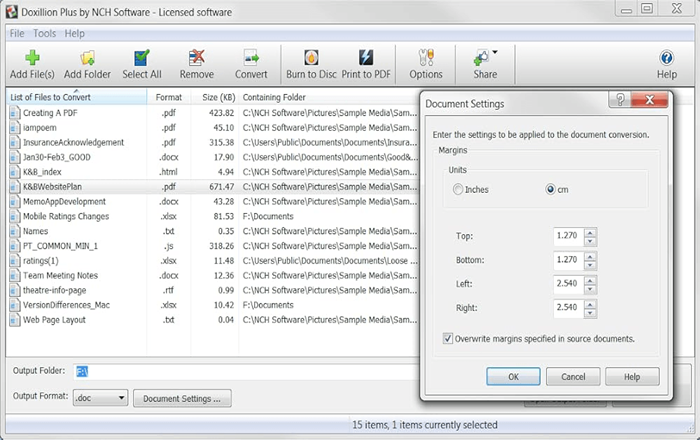Viewport: 700px width, 440px height.
Task: Click the Help toolbar icon
Action: (667, 58)
